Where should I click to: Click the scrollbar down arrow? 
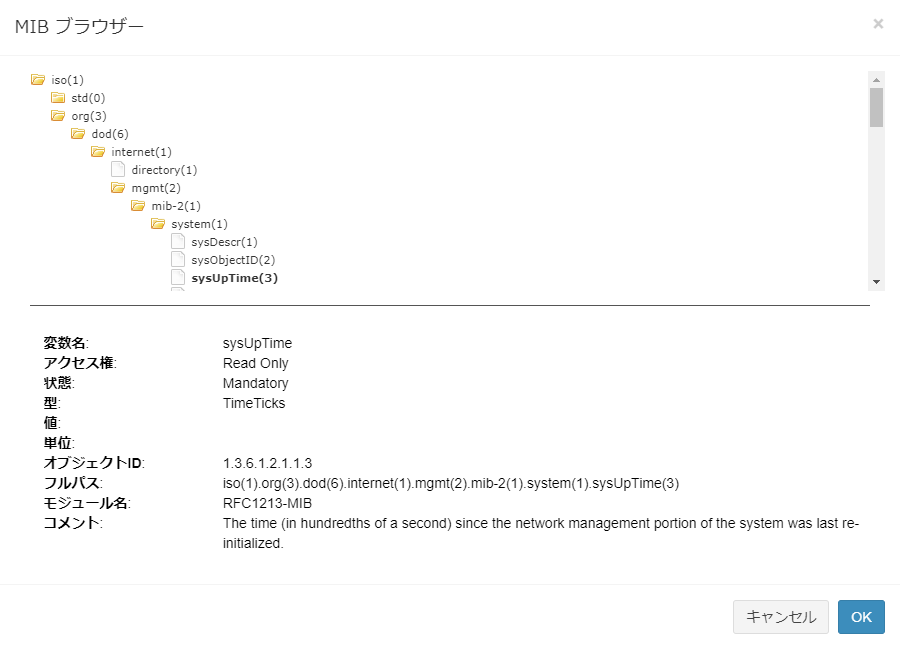876,282
